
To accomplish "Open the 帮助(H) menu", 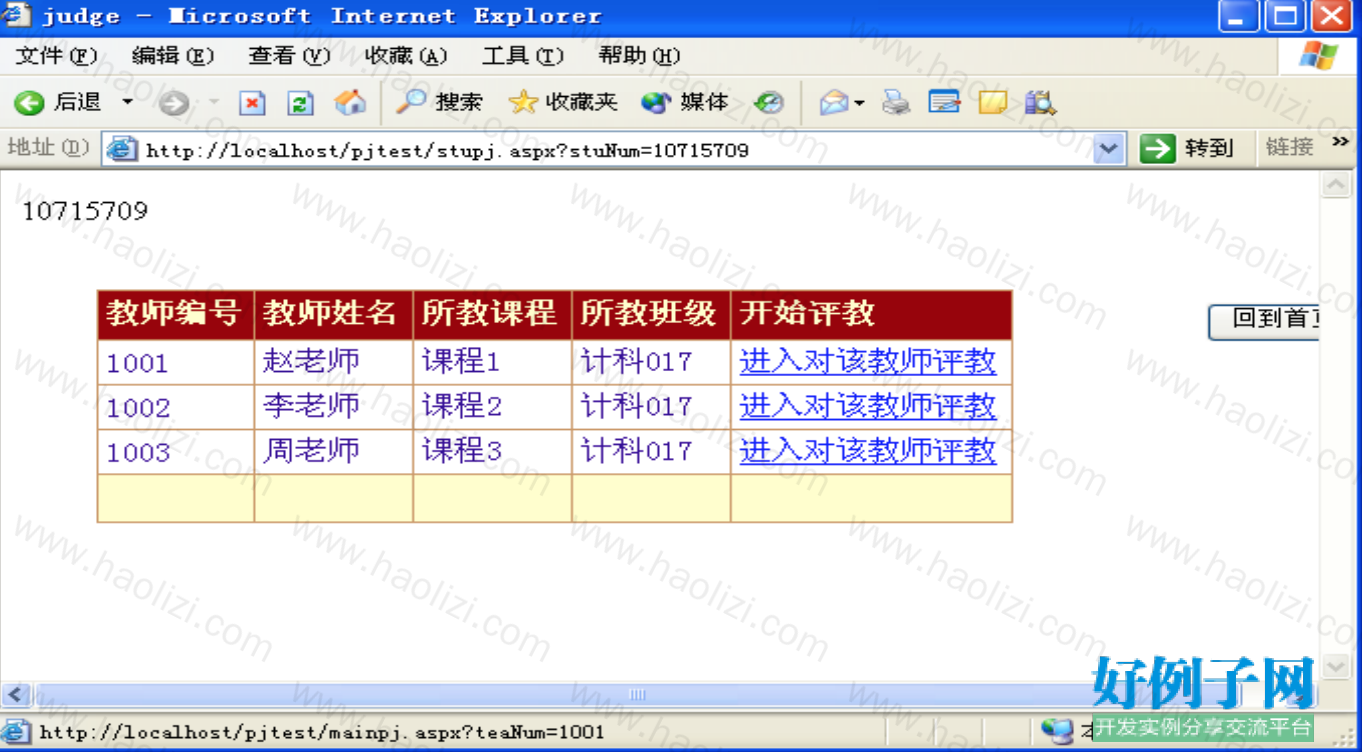I will click(639, 56).
